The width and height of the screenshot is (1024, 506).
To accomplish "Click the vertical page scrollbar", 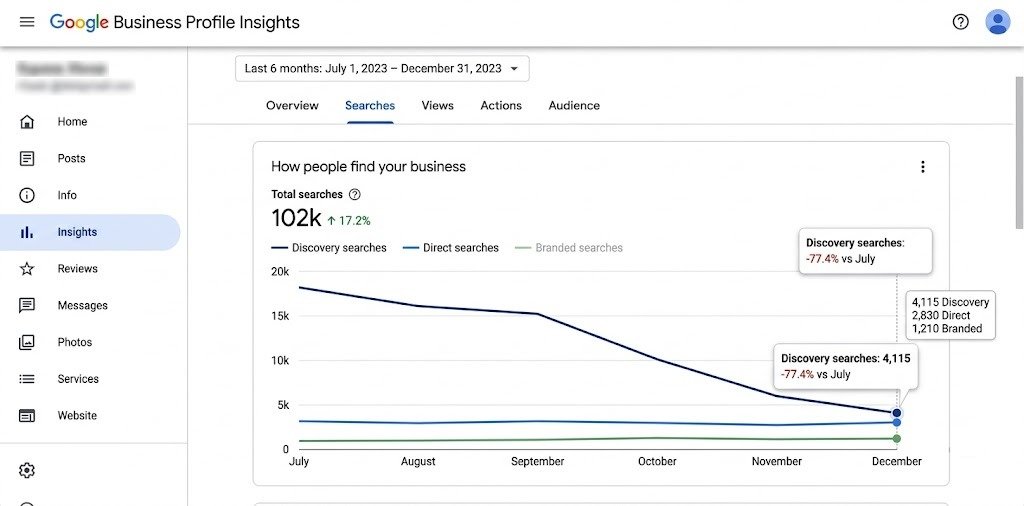I will (x=1019, y=152).
